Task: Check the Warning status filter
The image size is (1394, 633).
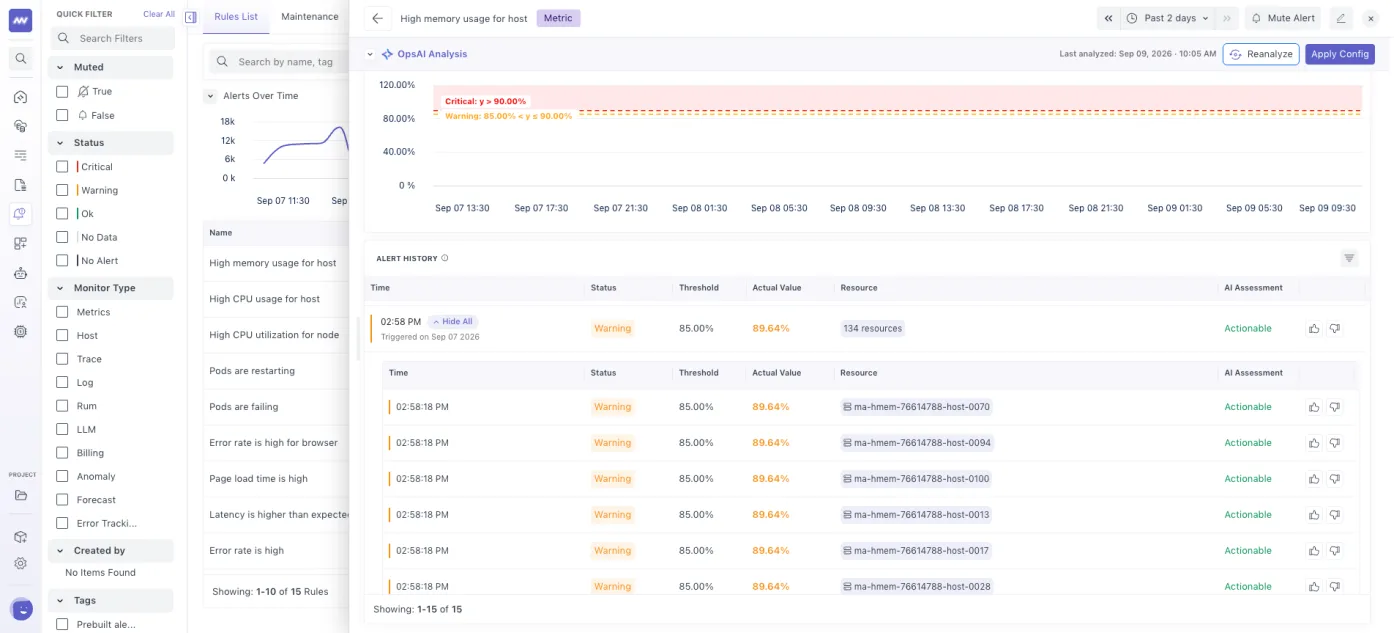Action: 62,190
